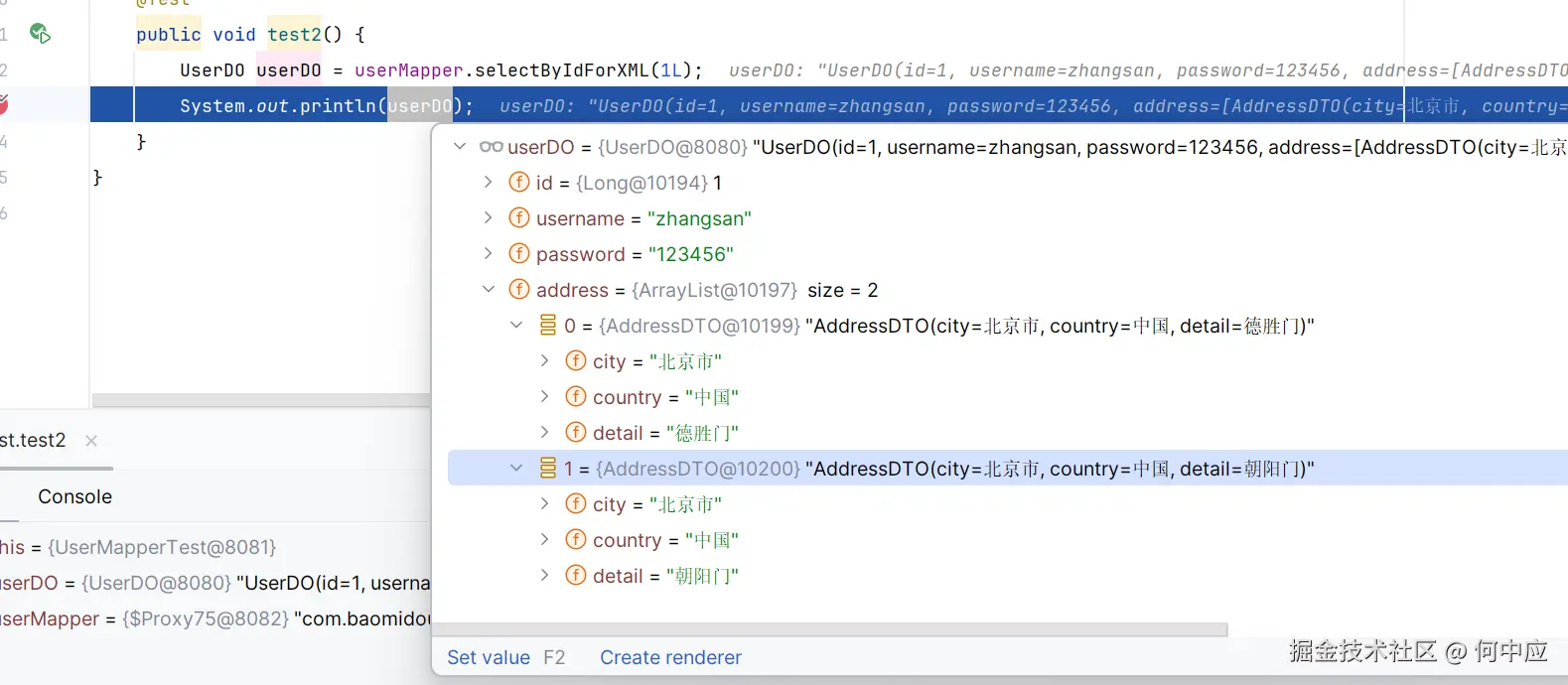This screenshot has width=1568, height=685.
Task: Click the list element icon of item 0
Action: [548, 326]
